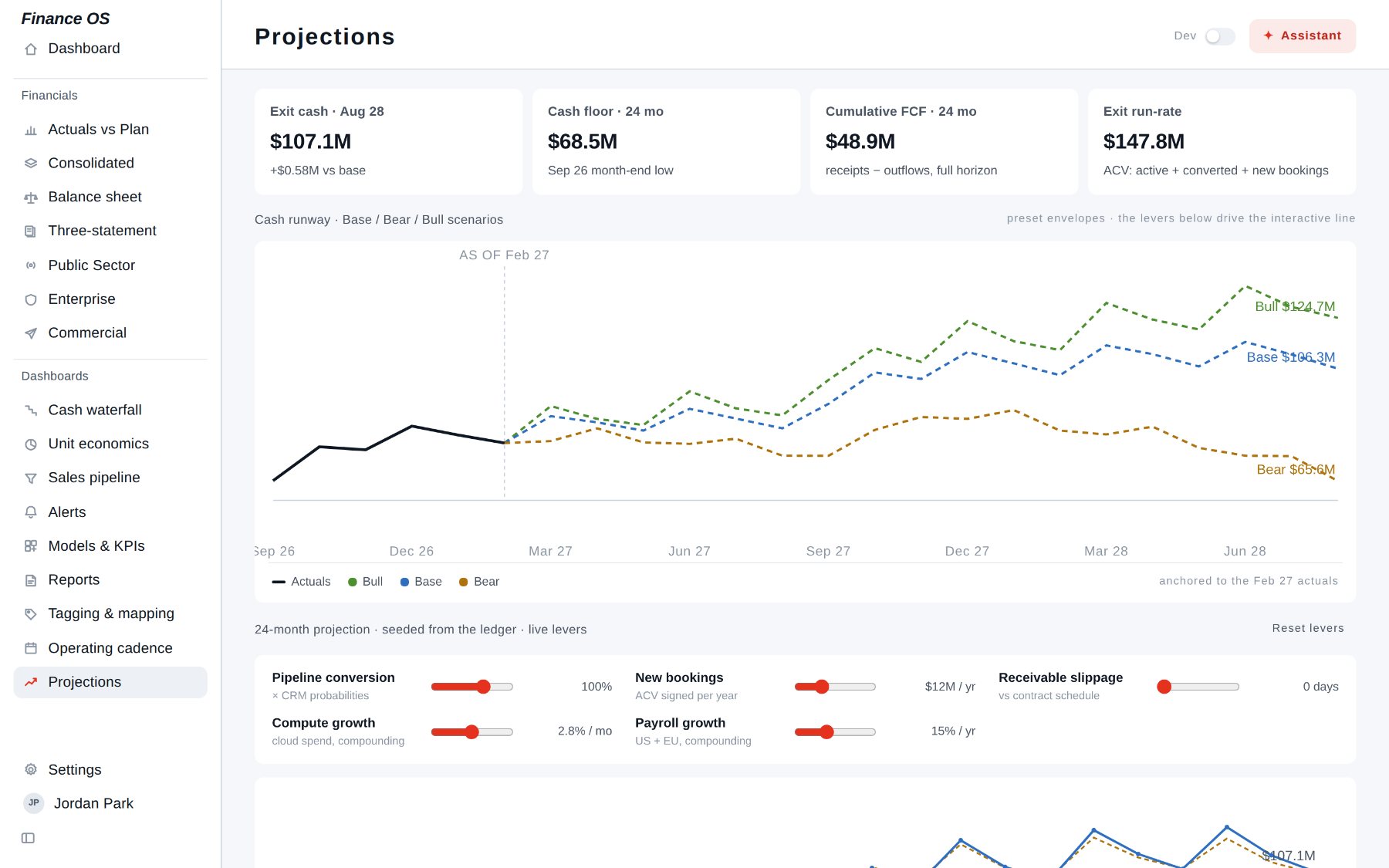Click the Bear $65.6M chart label

pos(1296,470)
